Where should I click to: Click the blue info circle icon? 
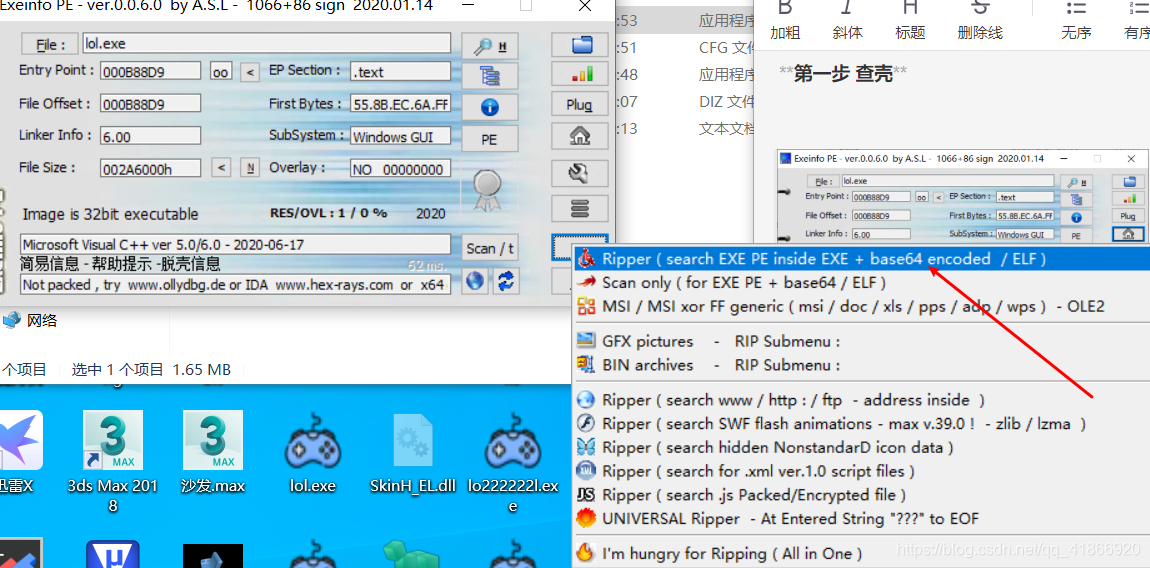tap(490, 107)
